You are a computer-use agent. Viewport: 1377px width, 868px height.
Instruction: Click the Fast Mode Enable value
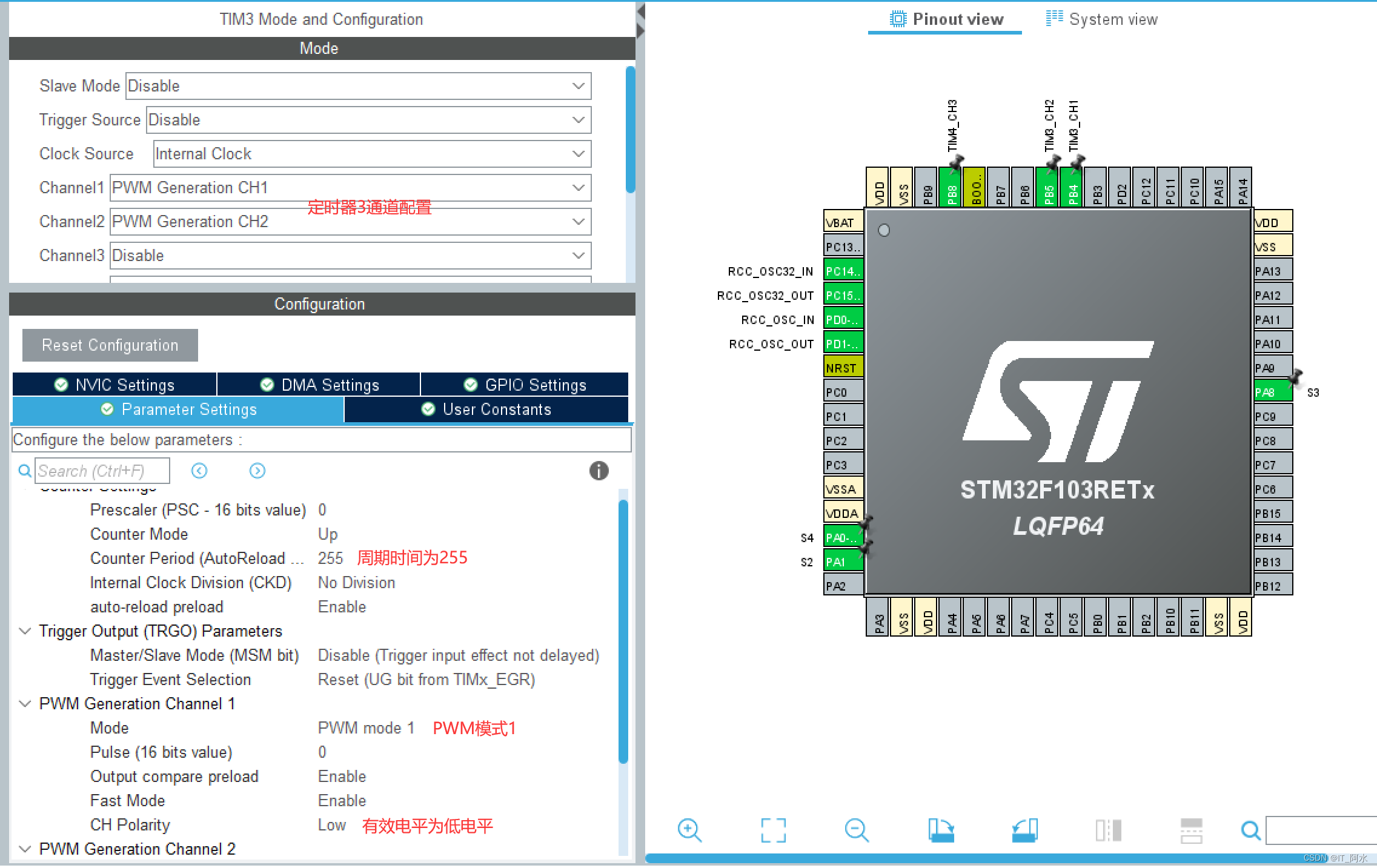(x=342, y=800)
